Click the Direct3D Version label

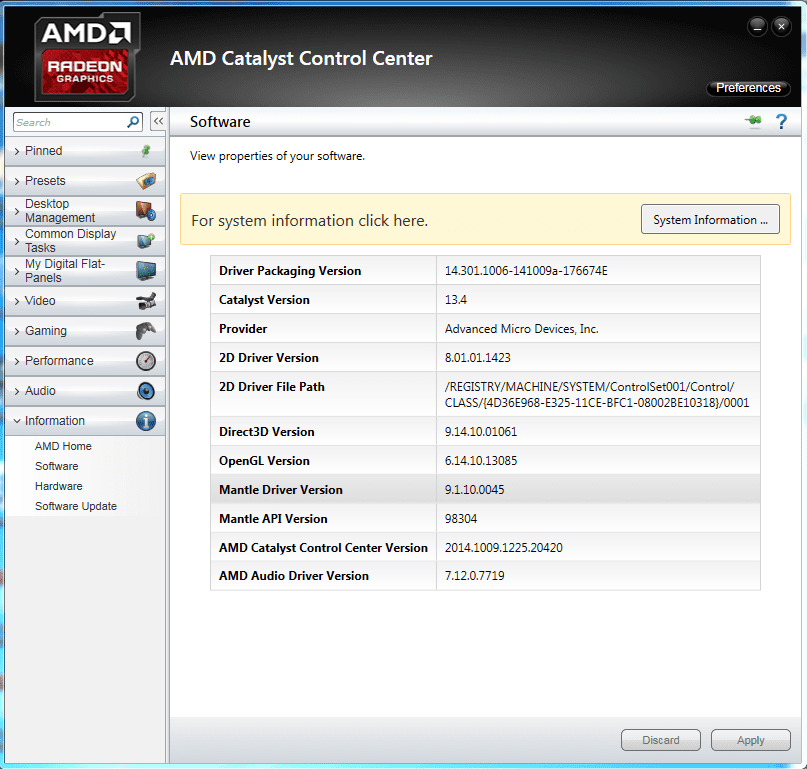pos(267,432)
